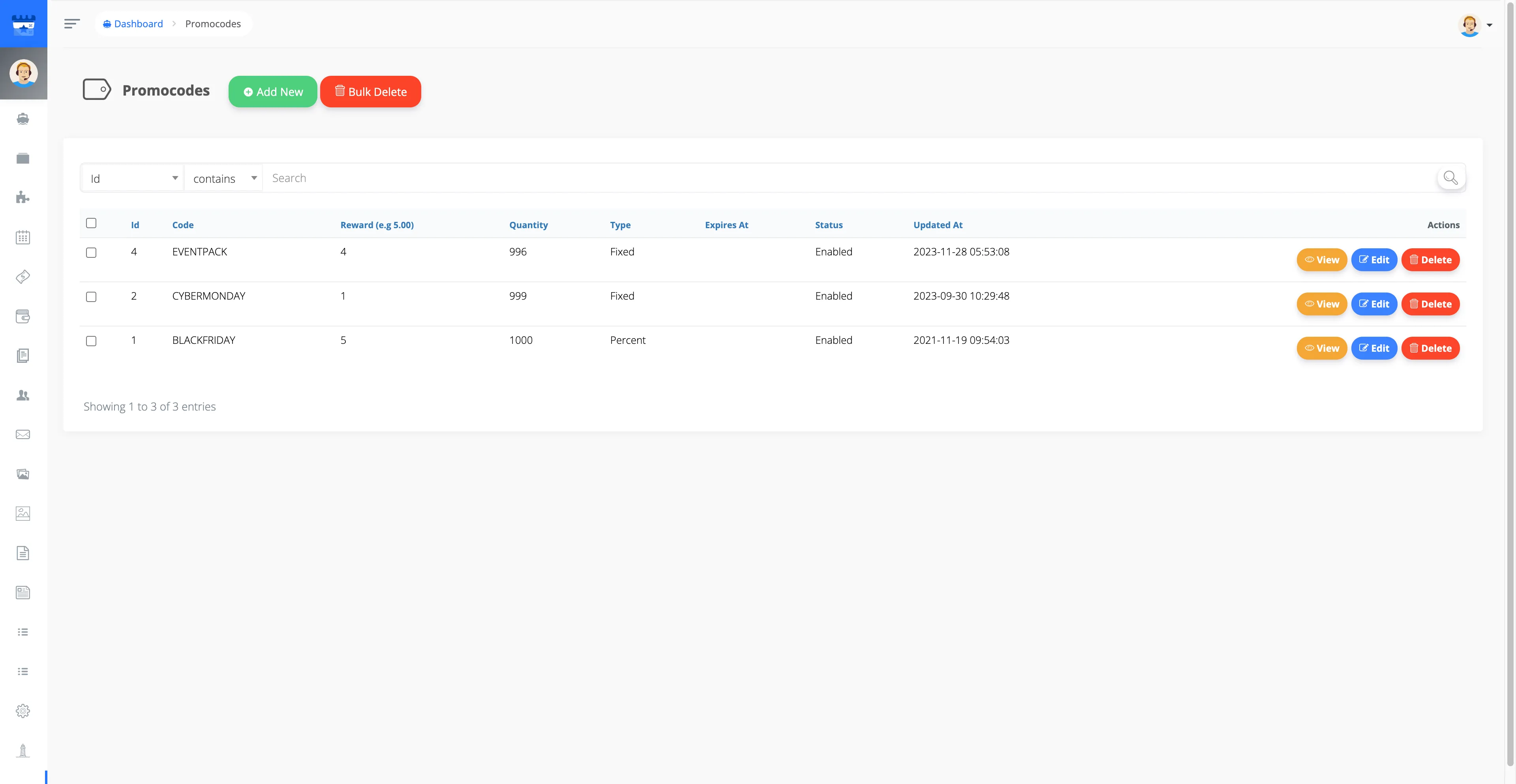1516x784 pixels.
Task: Check the BLACKFRIDAY row checkbox
Action: click(91, 341)
